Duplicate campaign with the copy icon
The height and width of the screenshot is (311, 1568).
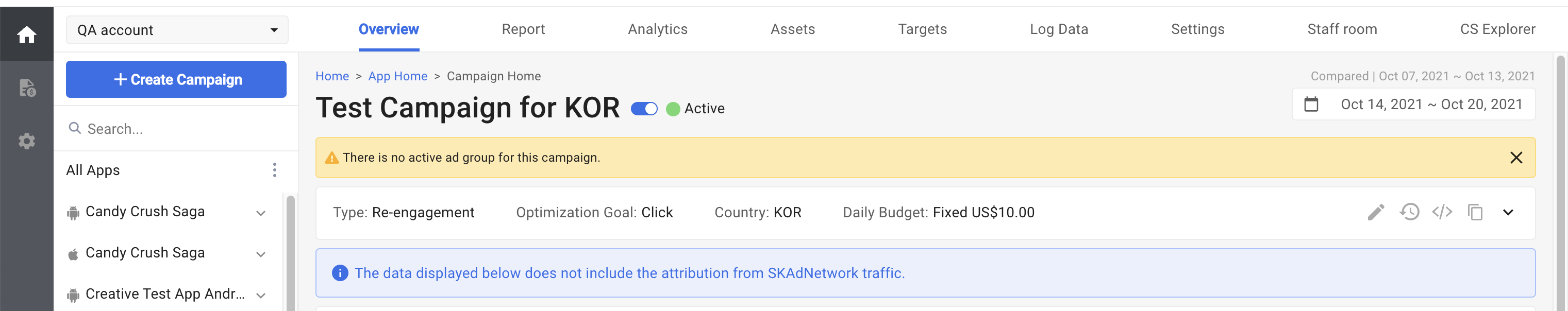[x=1475, y=213]
